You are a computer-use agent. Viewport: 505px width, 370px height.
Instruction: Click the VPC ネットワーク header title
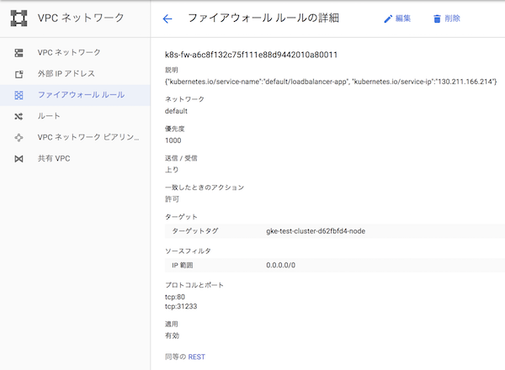click(81, 18)
